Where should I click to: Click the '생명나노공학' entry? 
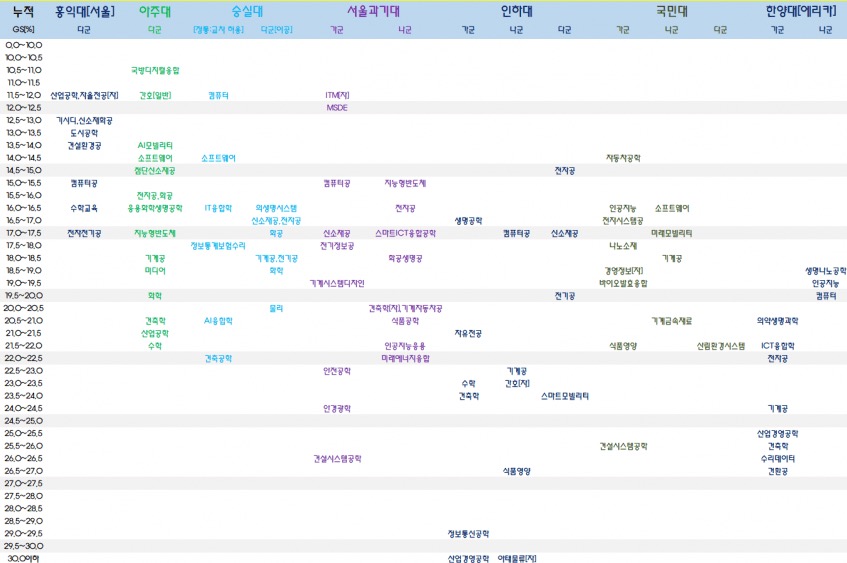(x=825, y=271)
